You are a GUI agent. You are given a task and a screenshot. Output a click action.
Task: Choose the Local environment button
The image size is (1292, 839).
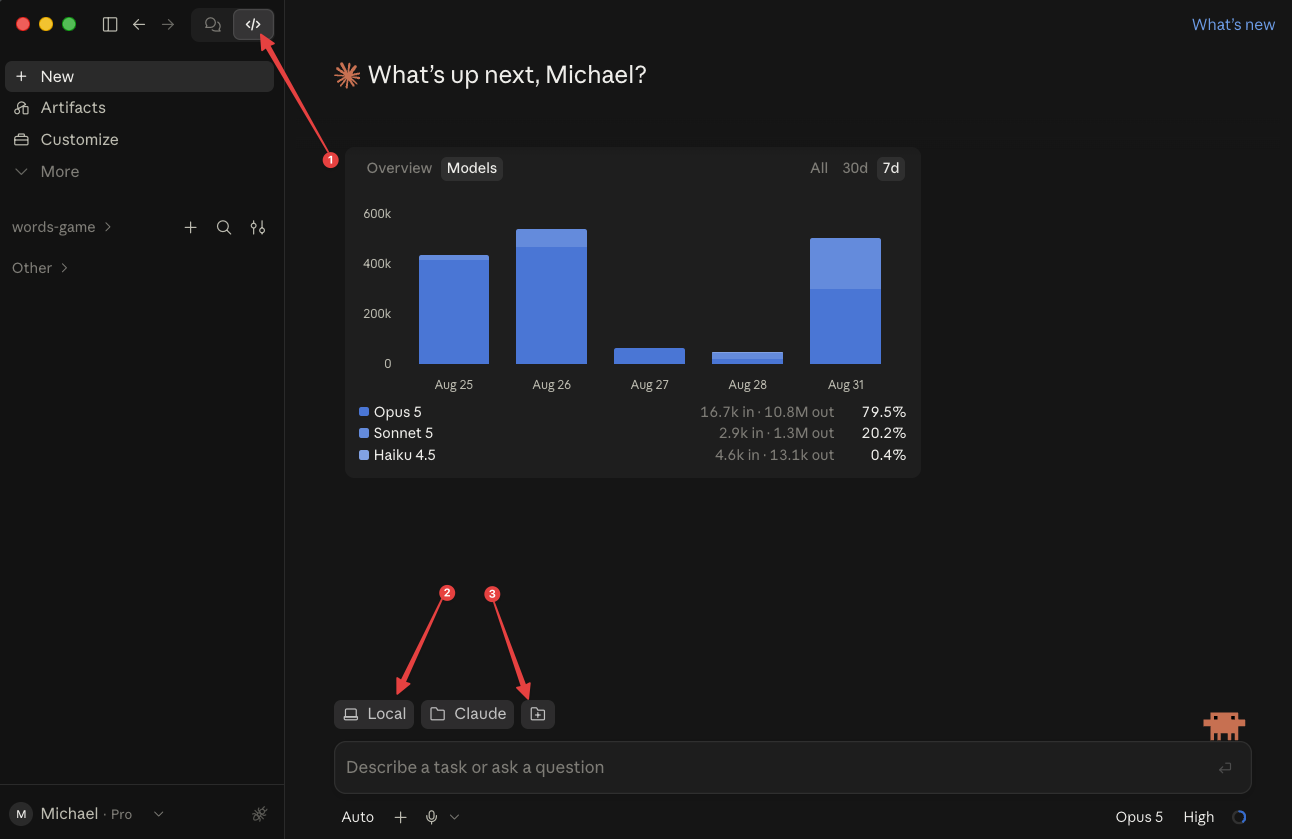[374, 714]
